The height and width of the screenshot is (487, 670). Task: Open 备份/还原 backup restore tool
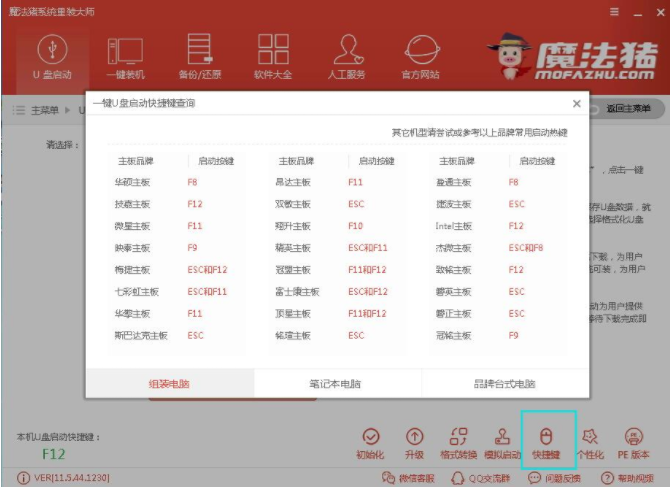[x=201, y=56]
